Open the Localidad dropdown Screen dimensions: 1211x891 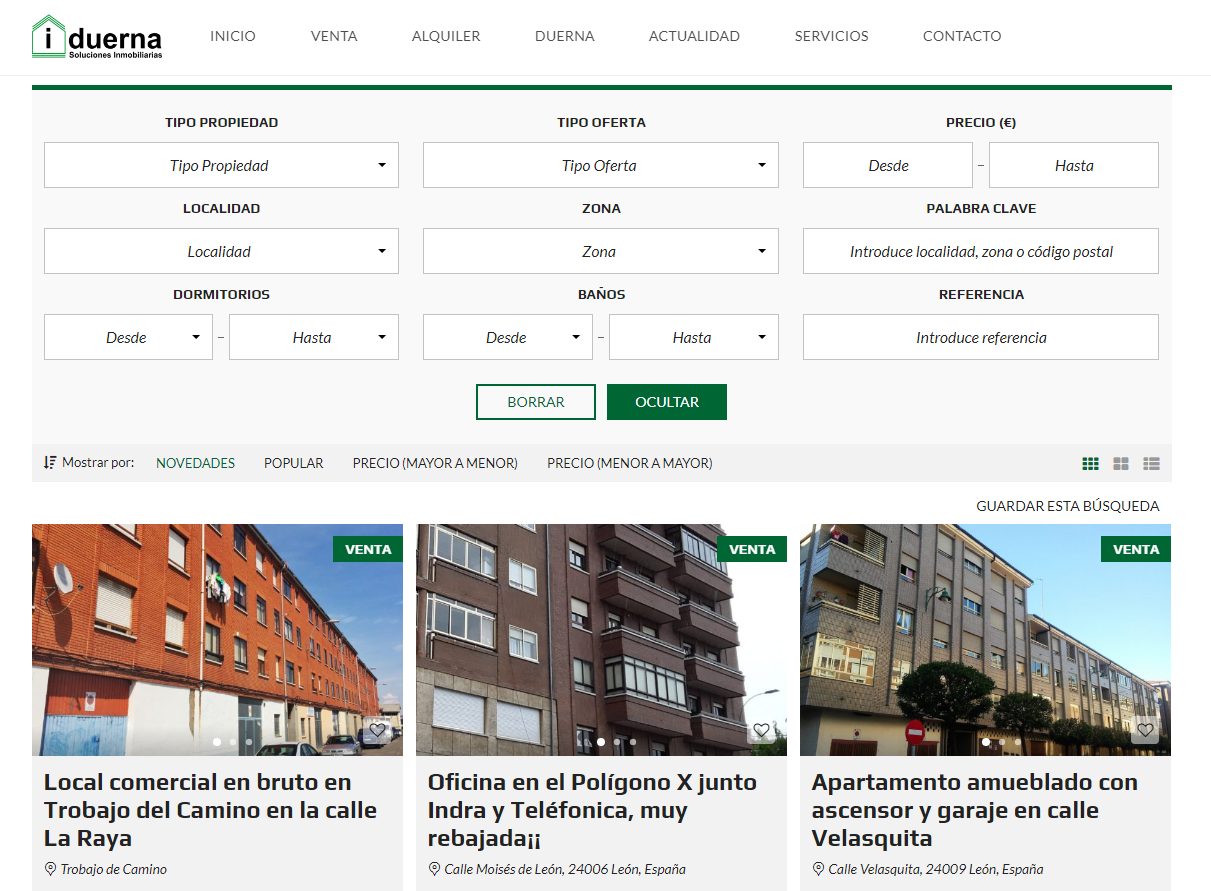click(x=221, y=252)
